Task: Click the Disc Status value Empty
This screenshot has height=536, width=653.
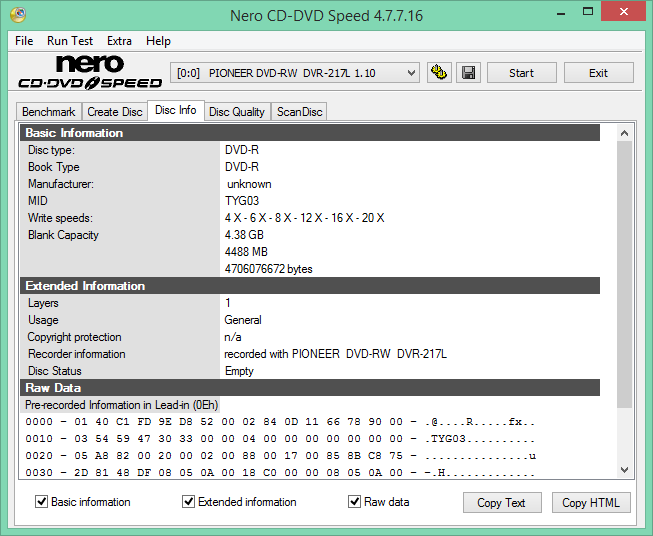Action: 239,371
